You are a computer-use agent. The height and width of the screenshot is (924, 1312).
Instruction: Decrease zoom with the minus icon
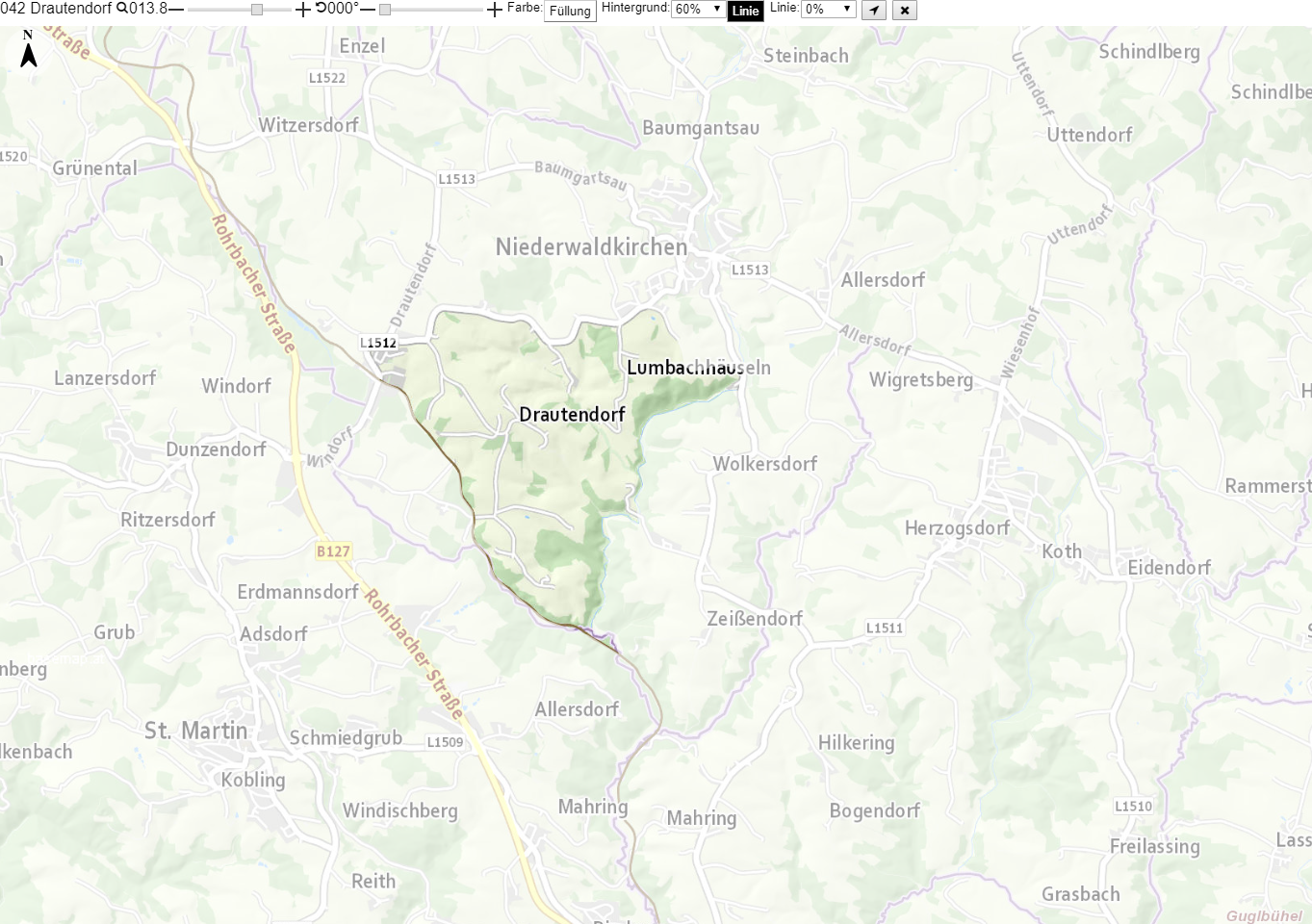[x=176, y=9]
